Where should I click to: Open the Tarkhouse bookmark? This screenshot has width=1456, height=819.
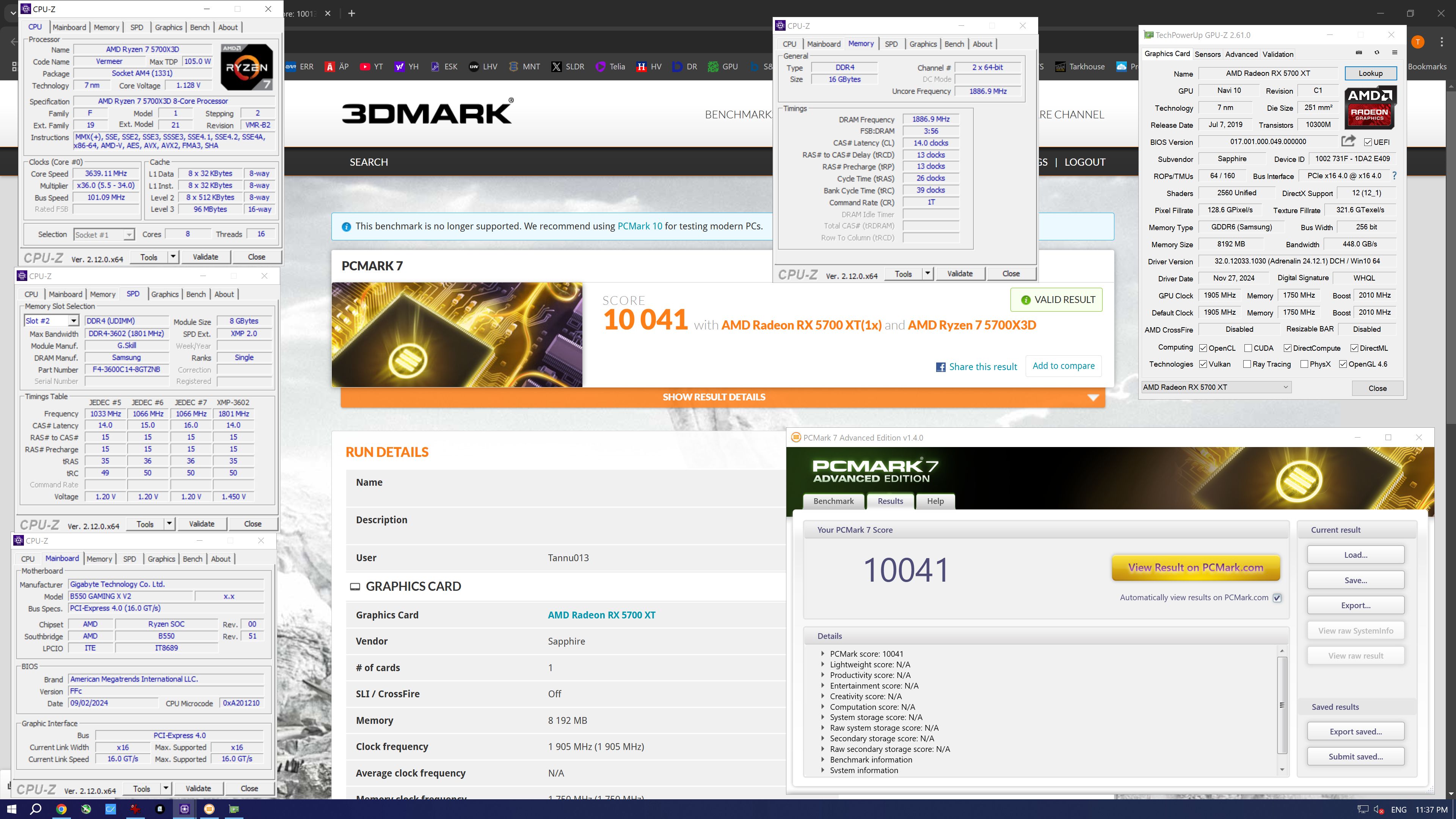click(x=1079, y=67)
